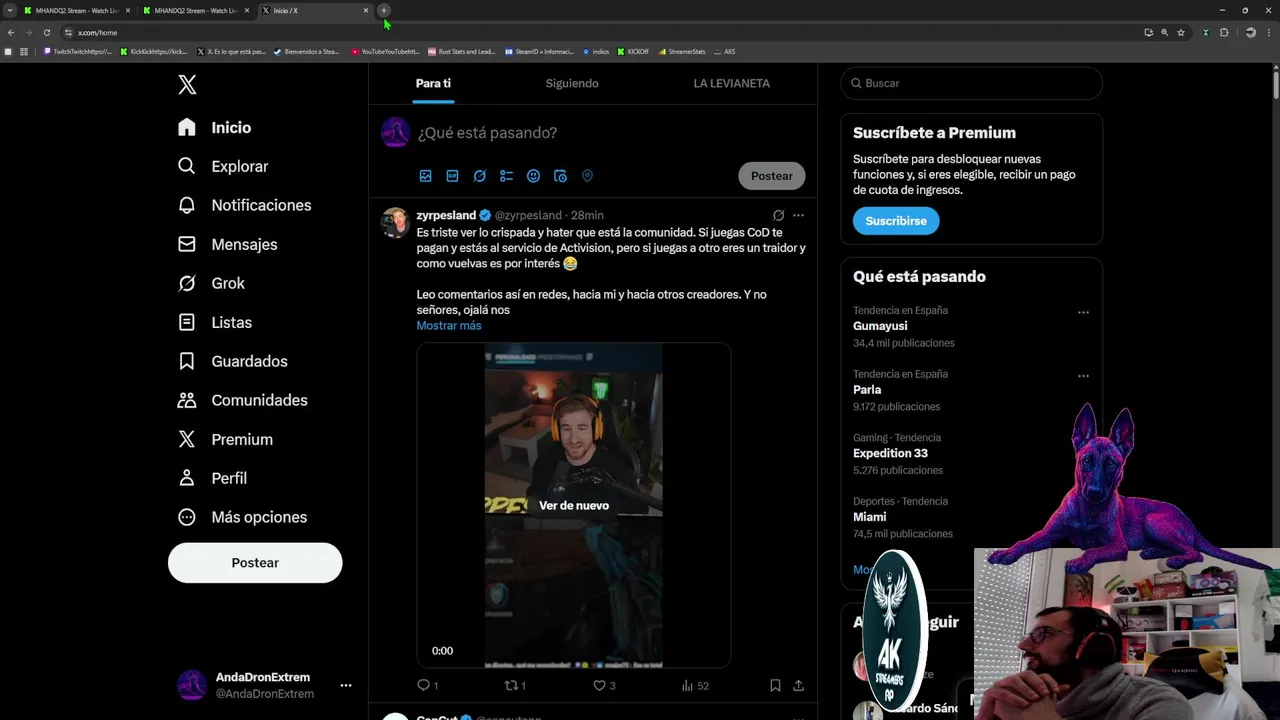Click the large white Postear sidebar button

click(255, 563)
